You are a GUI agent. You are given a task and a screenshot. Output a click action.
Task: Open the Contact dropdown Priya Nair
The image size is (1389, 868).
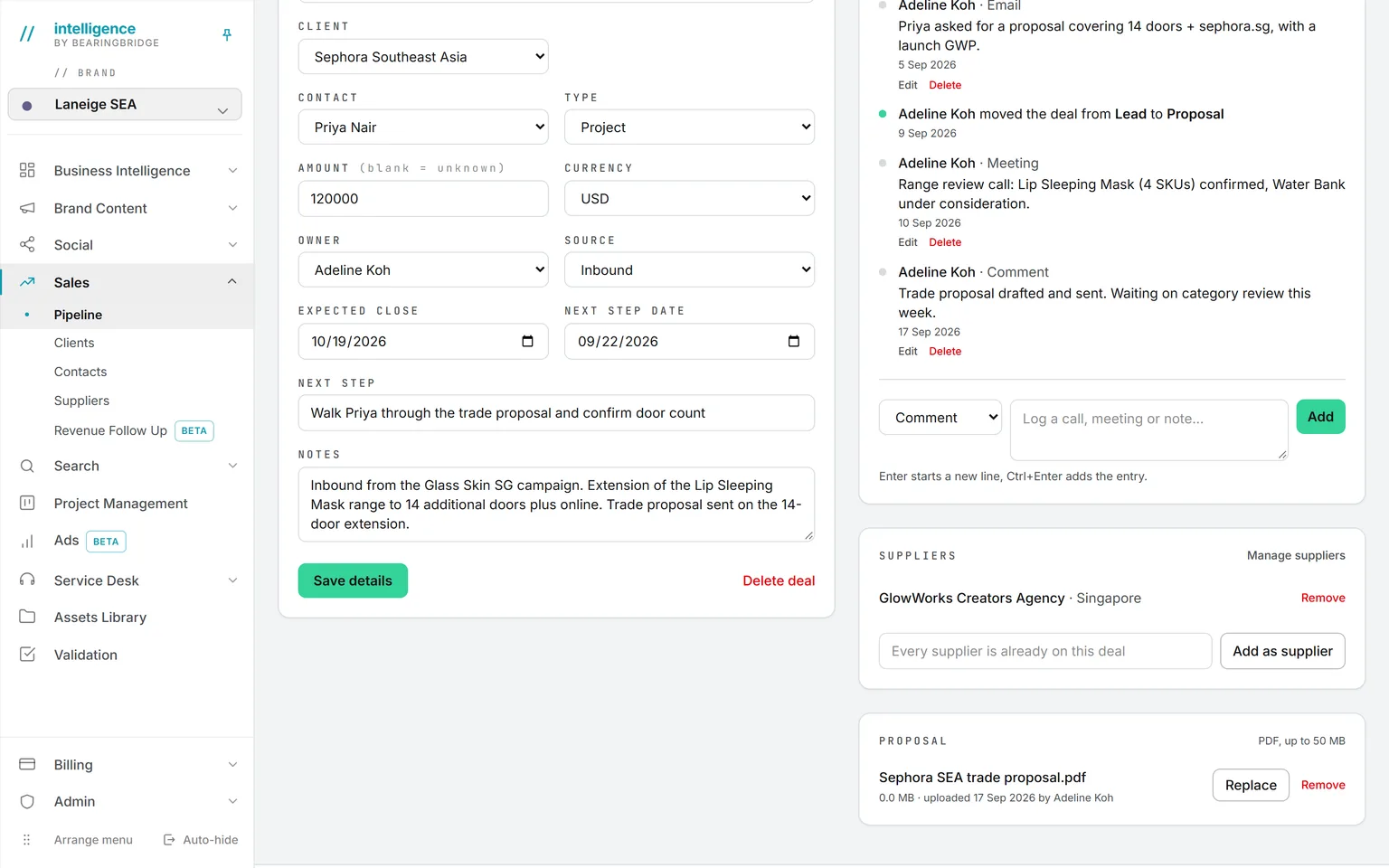click(423, 127)
